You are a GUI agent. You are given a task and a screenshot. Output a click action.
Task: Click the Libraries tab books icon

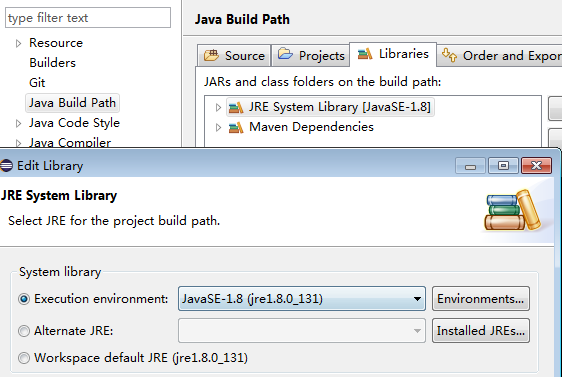(x=365, y=54)
